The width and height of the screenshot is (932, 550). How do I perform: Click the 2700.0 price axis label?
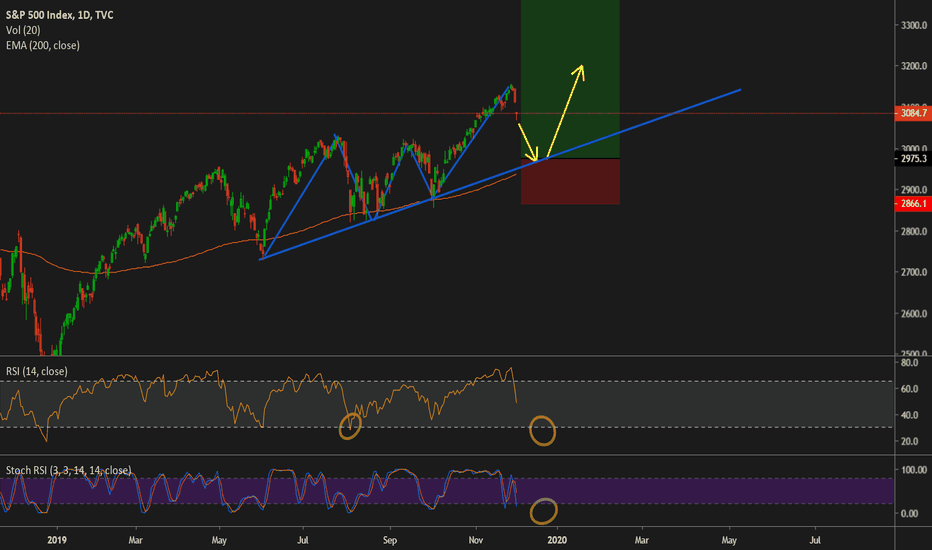pos(914,272)
